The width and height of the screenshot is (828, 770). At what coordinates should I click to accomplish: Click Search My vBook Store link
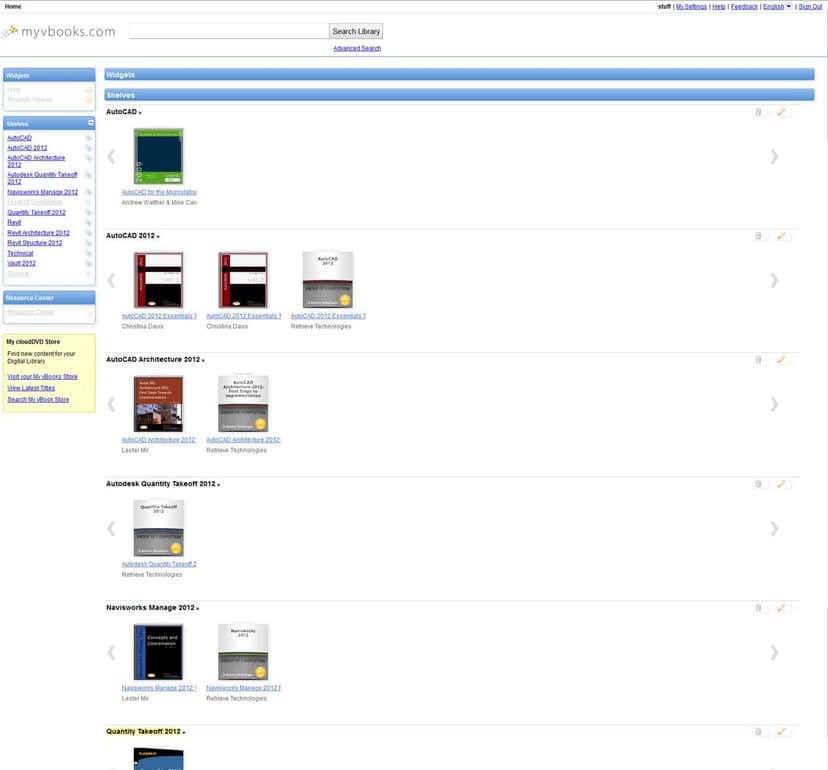click(38, 400)
